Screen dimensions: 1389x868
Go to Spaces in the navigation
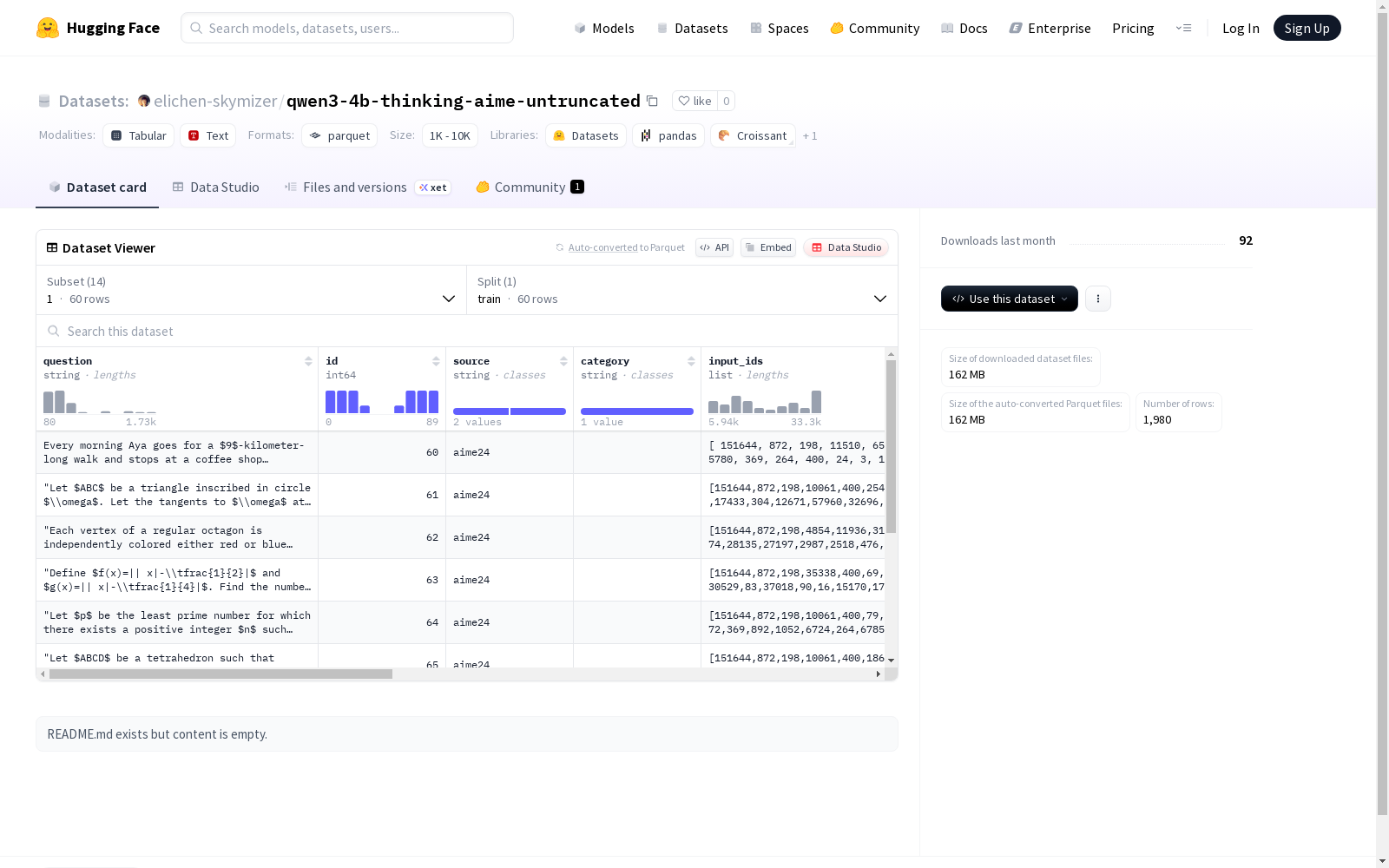(x=780, y=28)
